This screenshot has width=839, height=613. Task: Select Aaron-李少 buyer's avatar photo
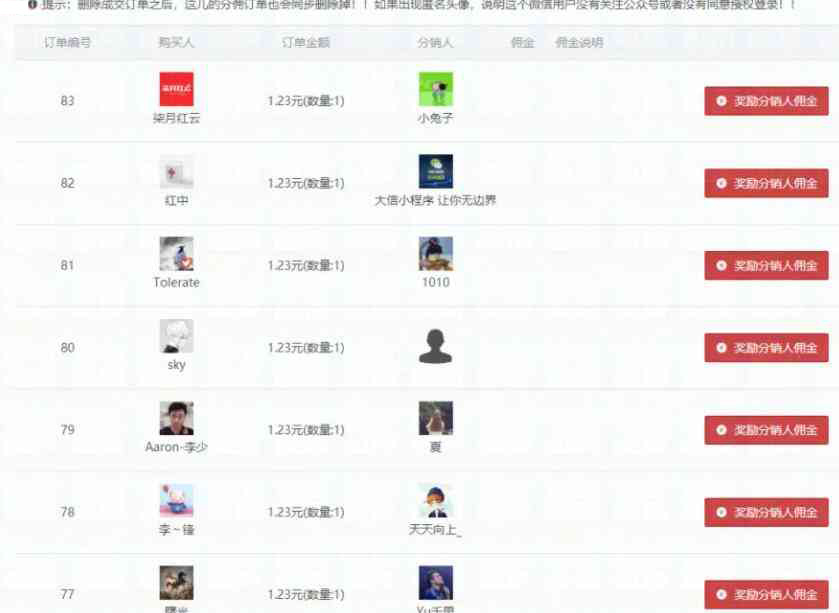coord(177,418)
